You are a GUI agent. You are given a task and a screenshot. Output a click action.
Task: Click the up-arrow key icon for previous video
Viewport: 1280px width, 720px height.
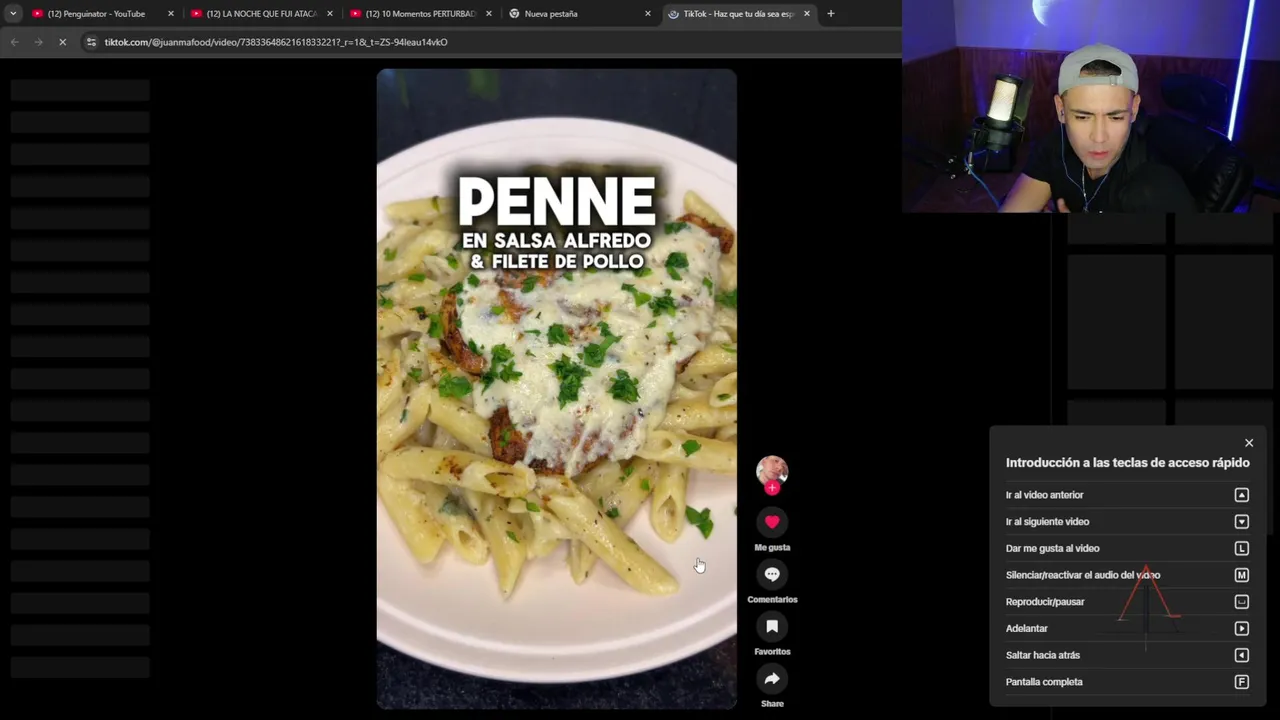(x=1241, y=495)
